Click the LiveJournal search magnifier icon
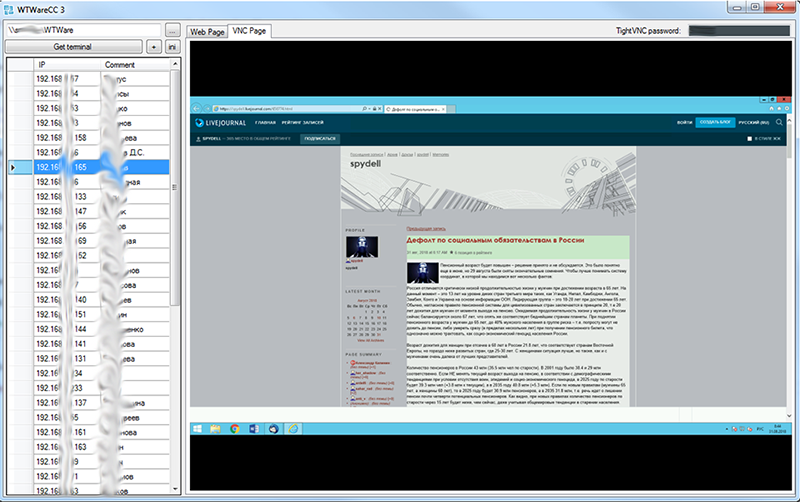The image size is (800, 502). coord(779,123)
